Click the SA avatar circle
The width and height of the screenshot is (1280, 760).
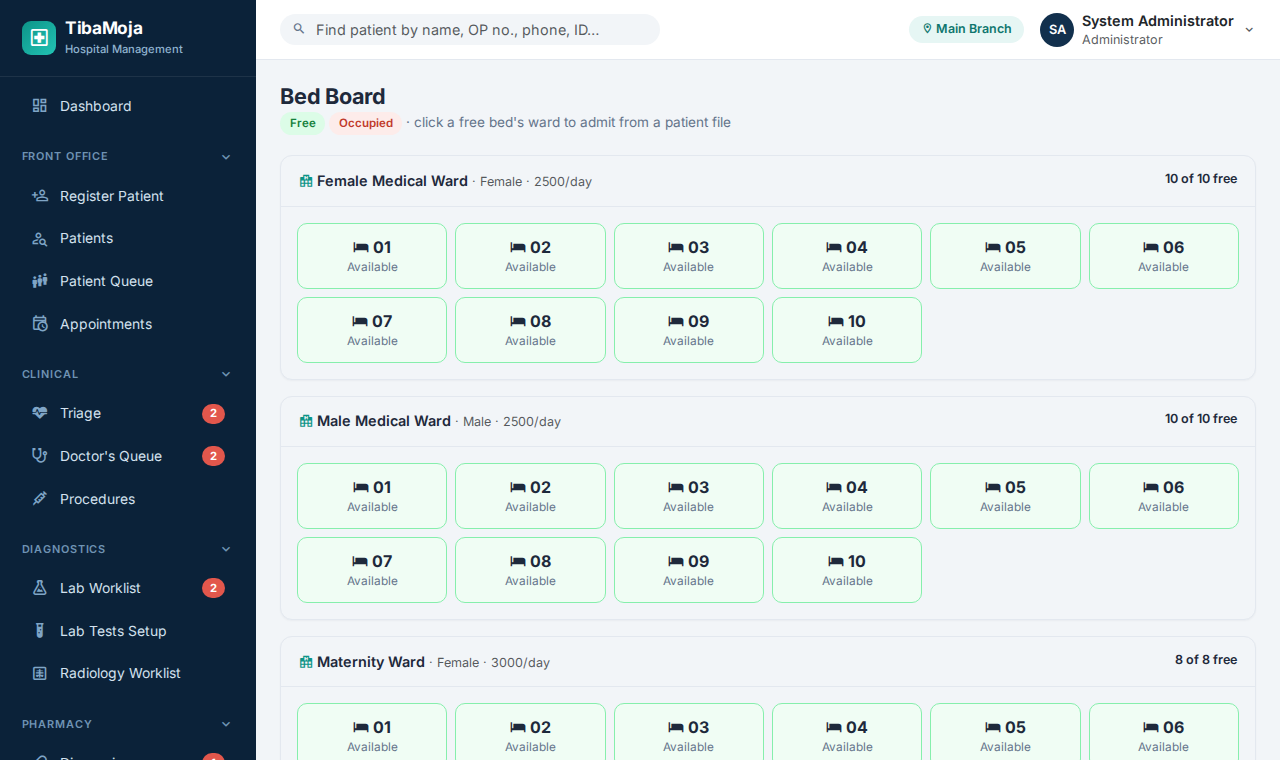[x=1057, y=30]
